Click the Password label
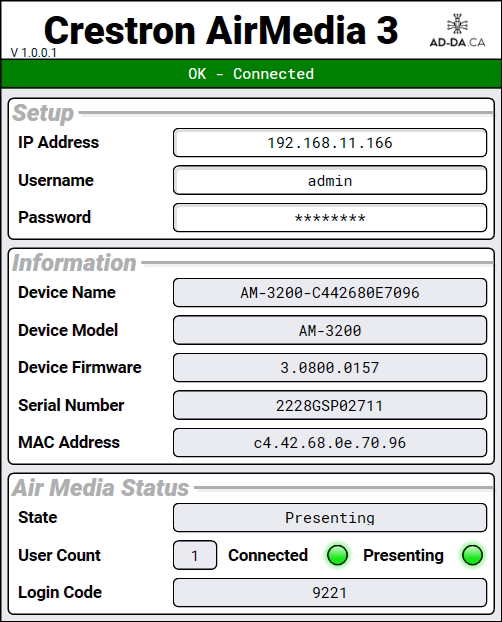 coord(54,217)
